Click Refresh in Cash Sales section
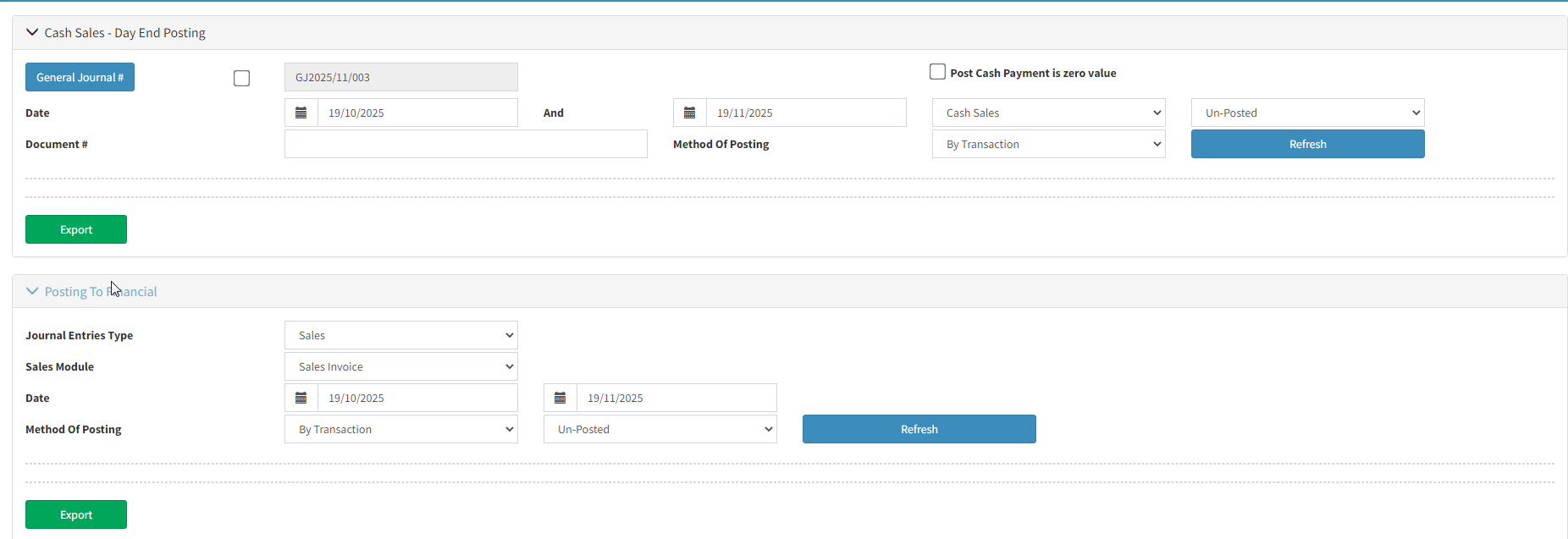1568x539 pixels. click(x=1307, y=144)
